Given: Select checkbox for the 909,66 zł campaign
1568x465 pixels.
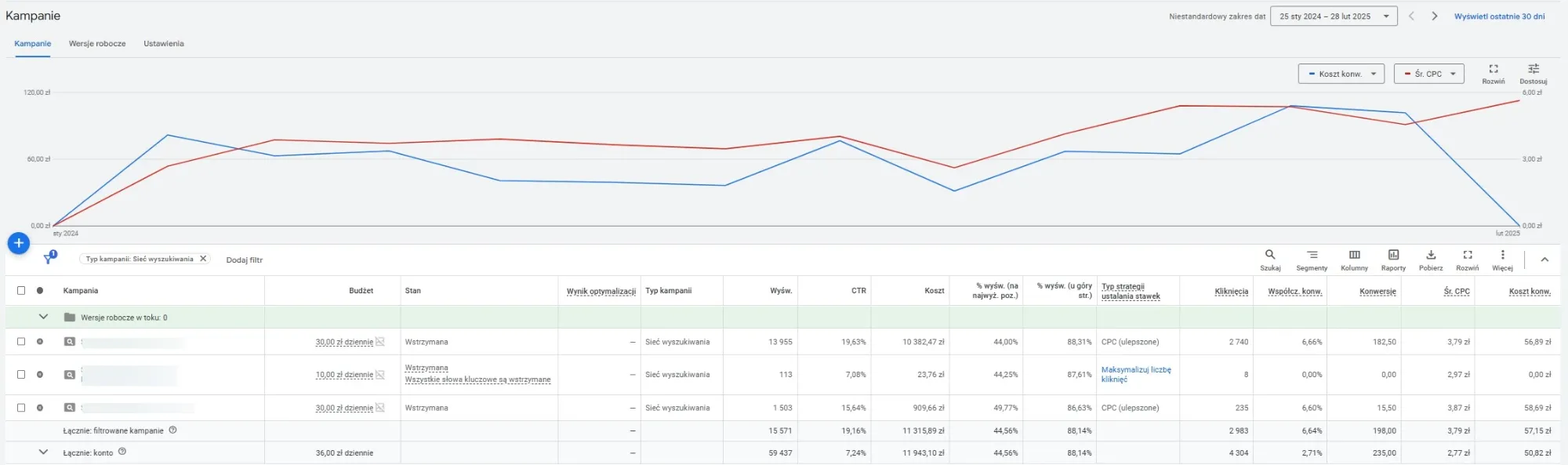Looking at the screenshot, I should coord(21,407).
